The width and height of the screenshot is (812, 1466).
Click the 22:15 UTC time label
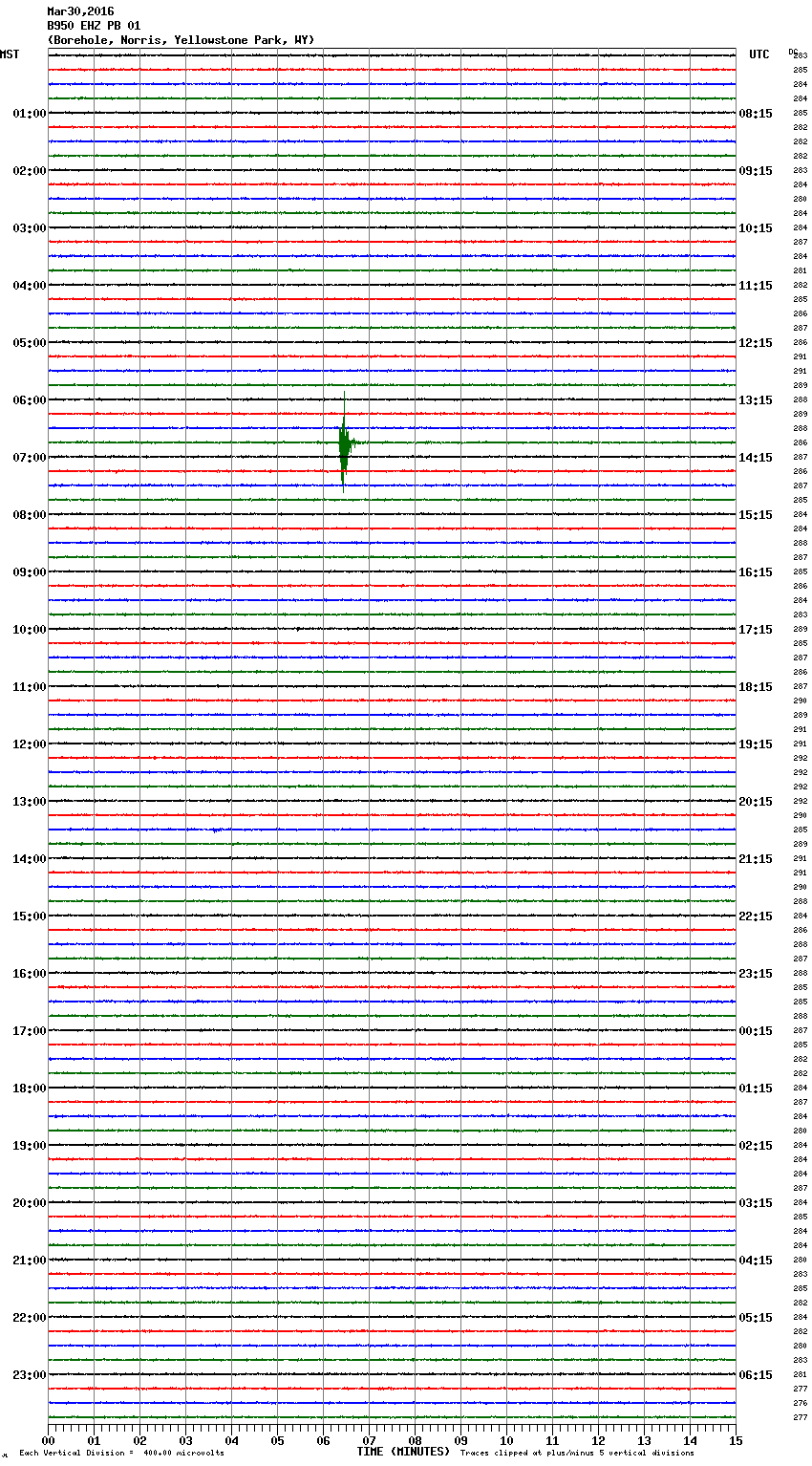(756, 916)
